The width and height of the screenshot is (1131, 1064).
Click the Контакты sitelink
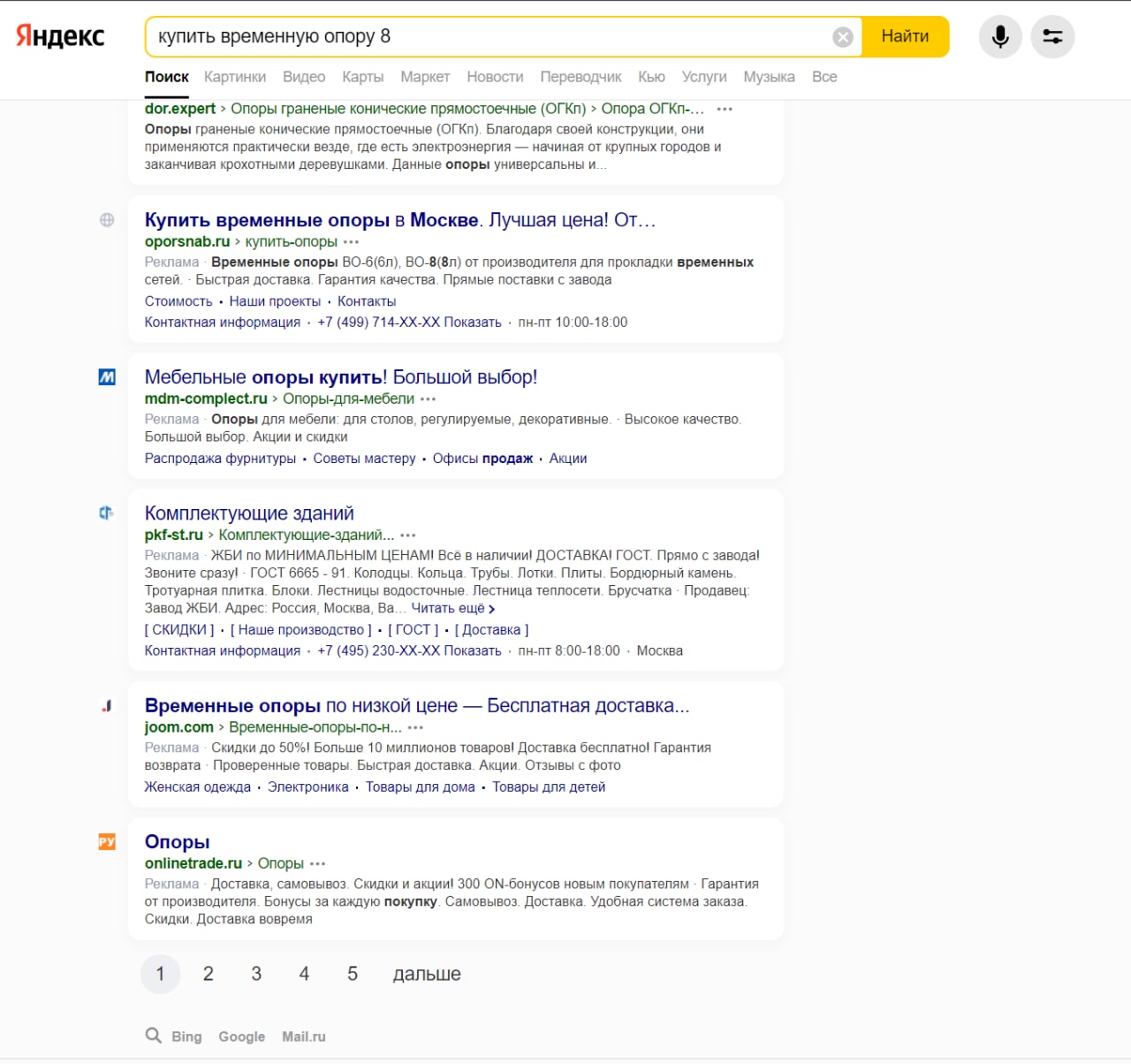[367, 301]
